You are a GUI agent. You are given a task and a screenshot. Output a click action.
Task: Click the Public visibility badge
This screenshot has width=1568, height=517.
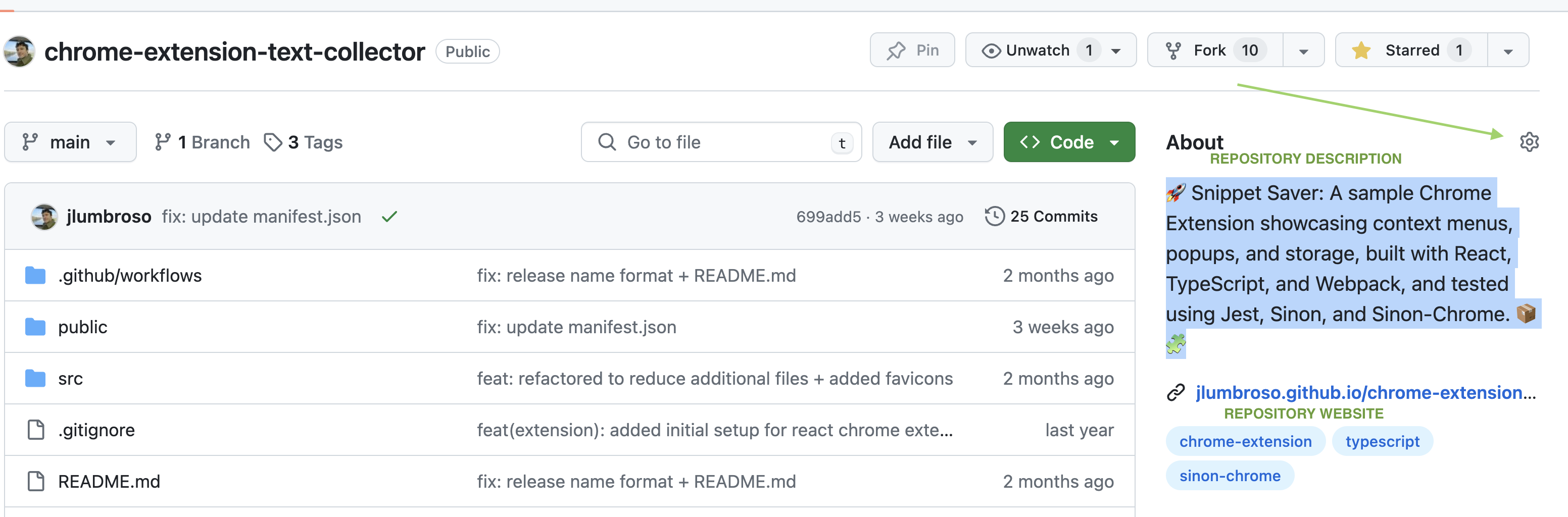point(467,51)
